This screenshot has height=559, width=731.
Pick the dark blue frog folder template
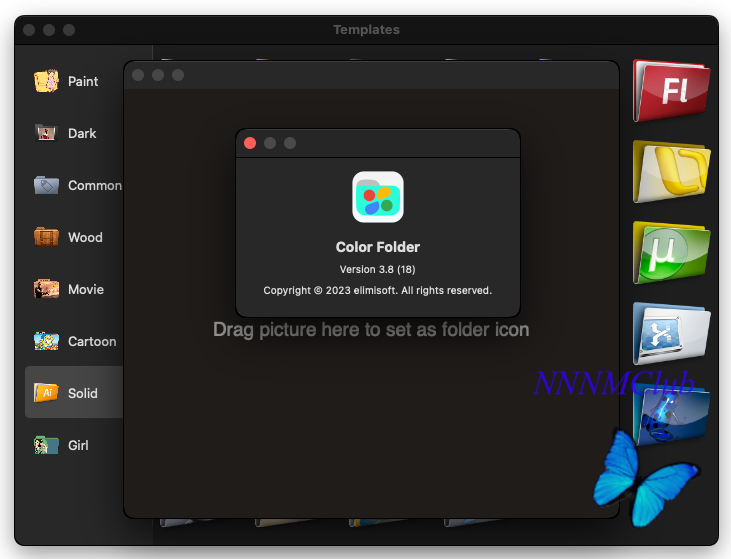coord(671,415)
